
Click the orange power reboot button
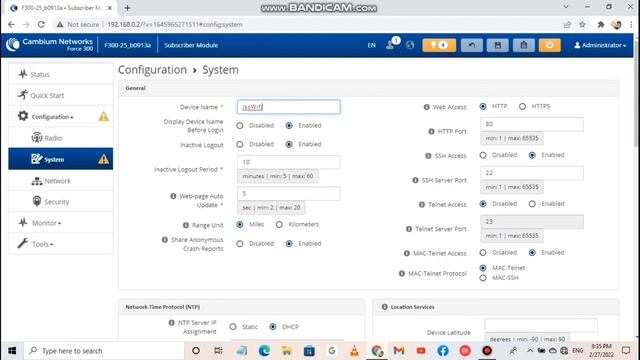(549, 45)
